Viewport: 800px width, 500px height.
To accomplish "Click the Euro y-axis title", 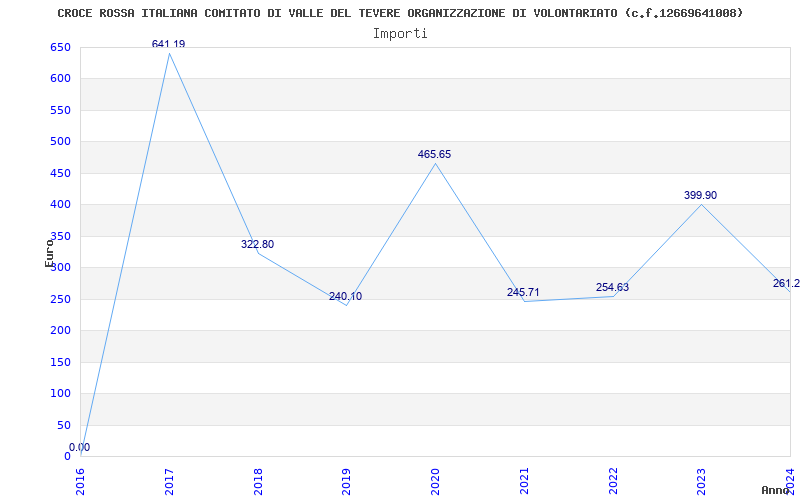I will 49,253.
